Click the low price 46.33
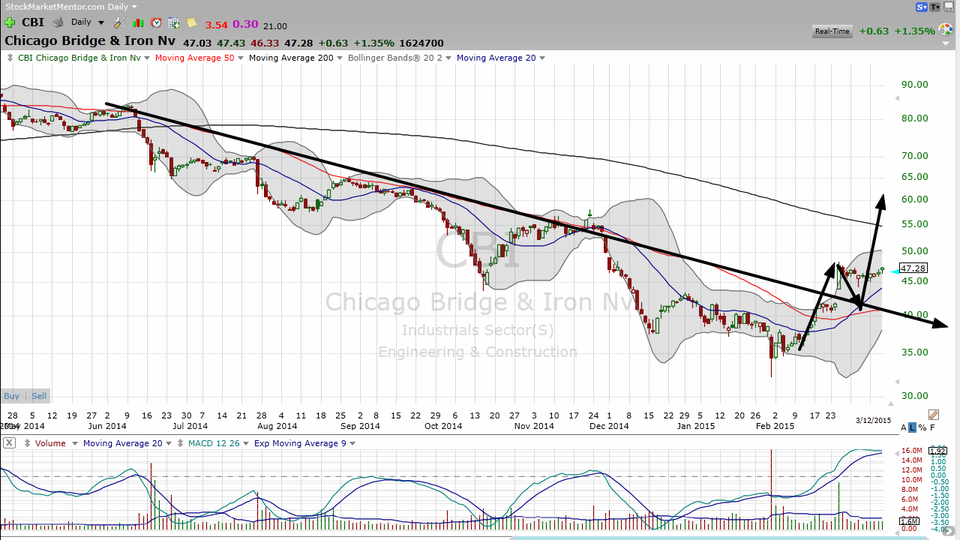The height and width of the screenshot is (540, 960). pyautogui.click(x=264, y=43)
